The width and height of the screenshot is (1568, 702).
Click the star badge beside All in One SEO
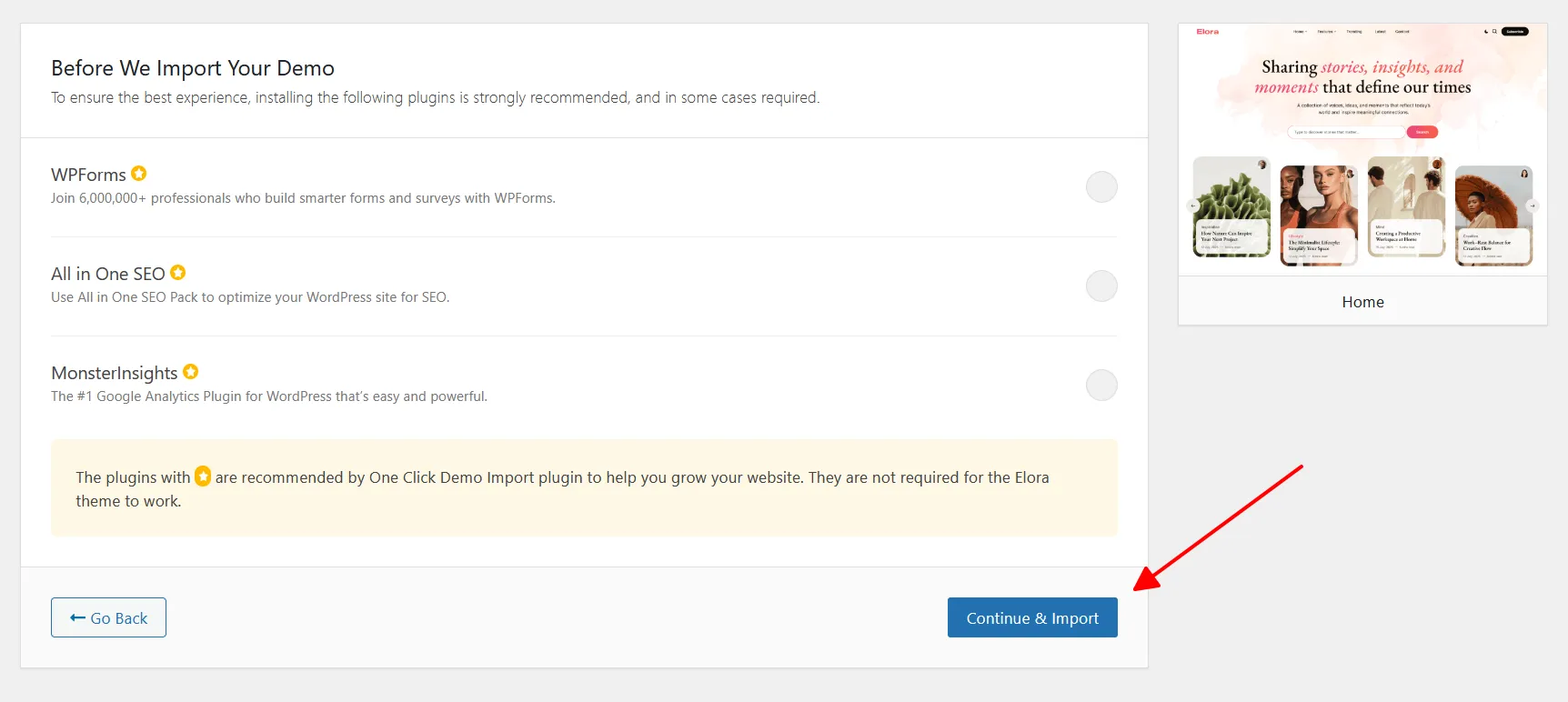178,273
